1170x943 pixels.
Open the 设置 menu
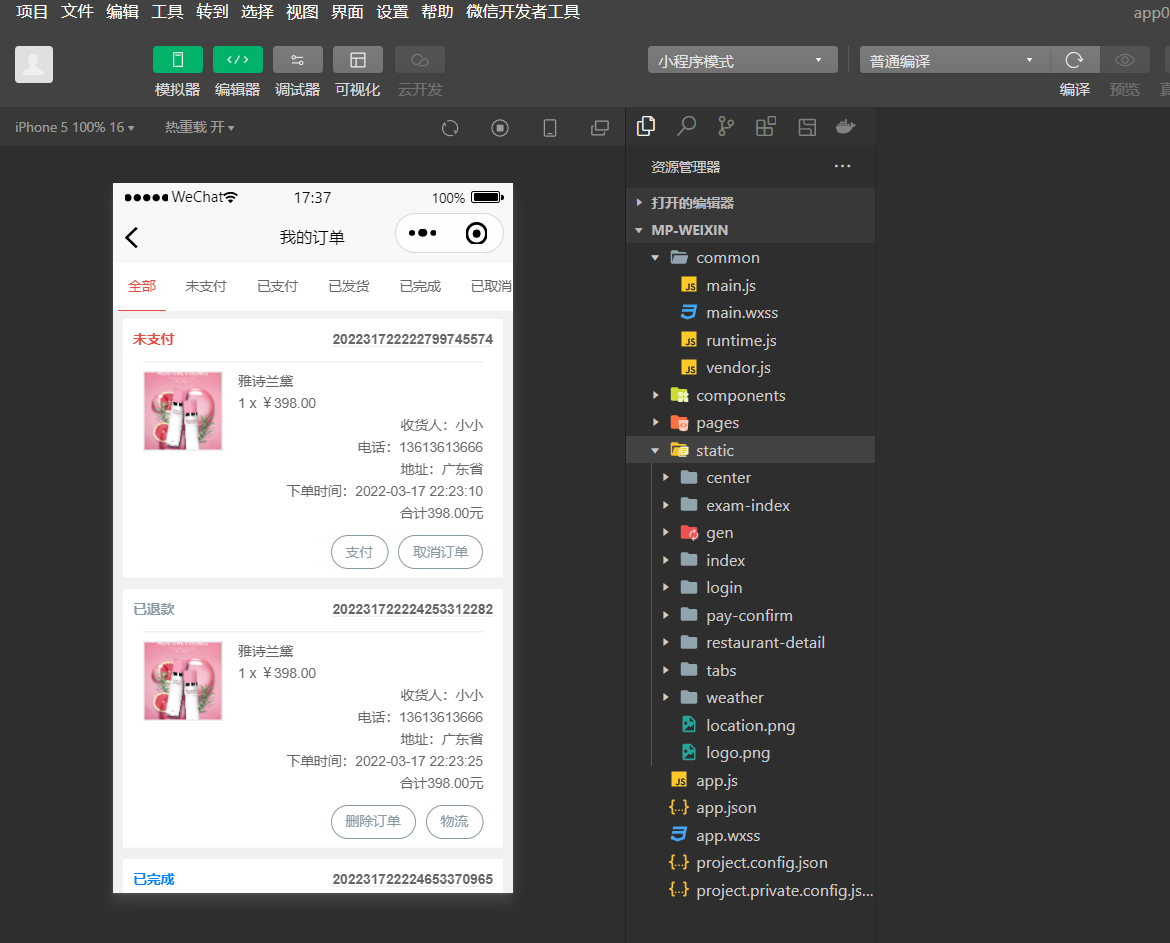point(392,12)
